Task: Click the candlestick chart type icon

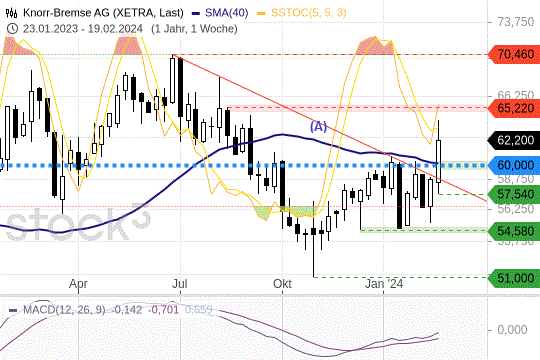Action: (x=12, y=13)
